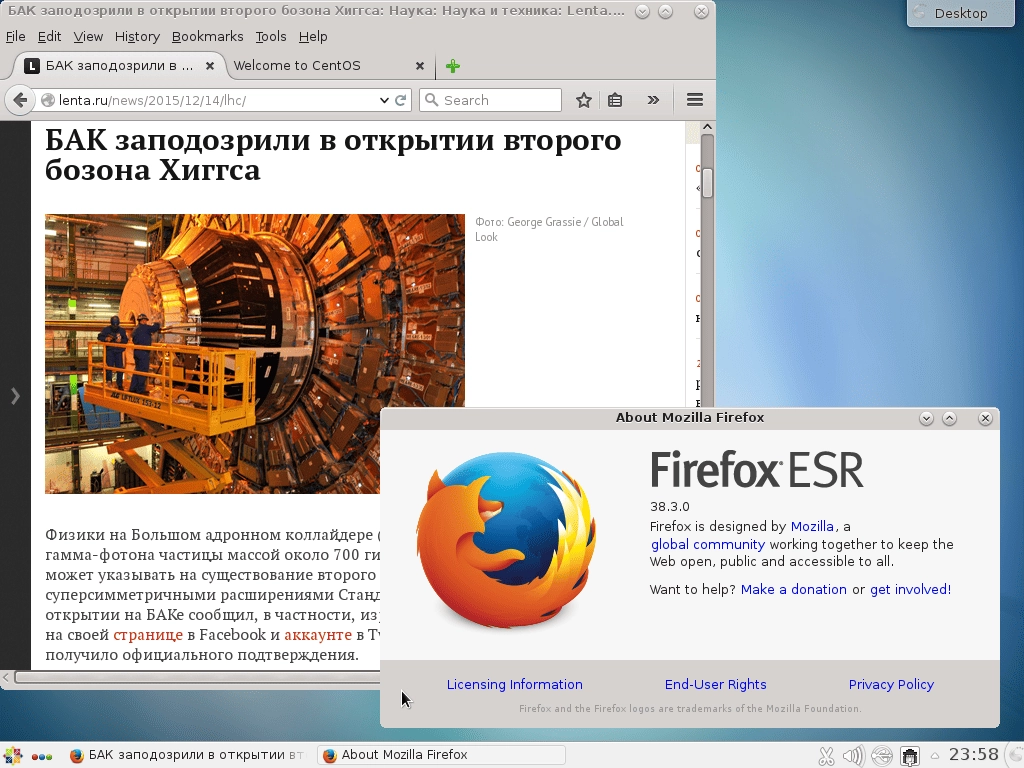
Task: Close the lenta.ru БАК tab
Action: tap(210, 66)
